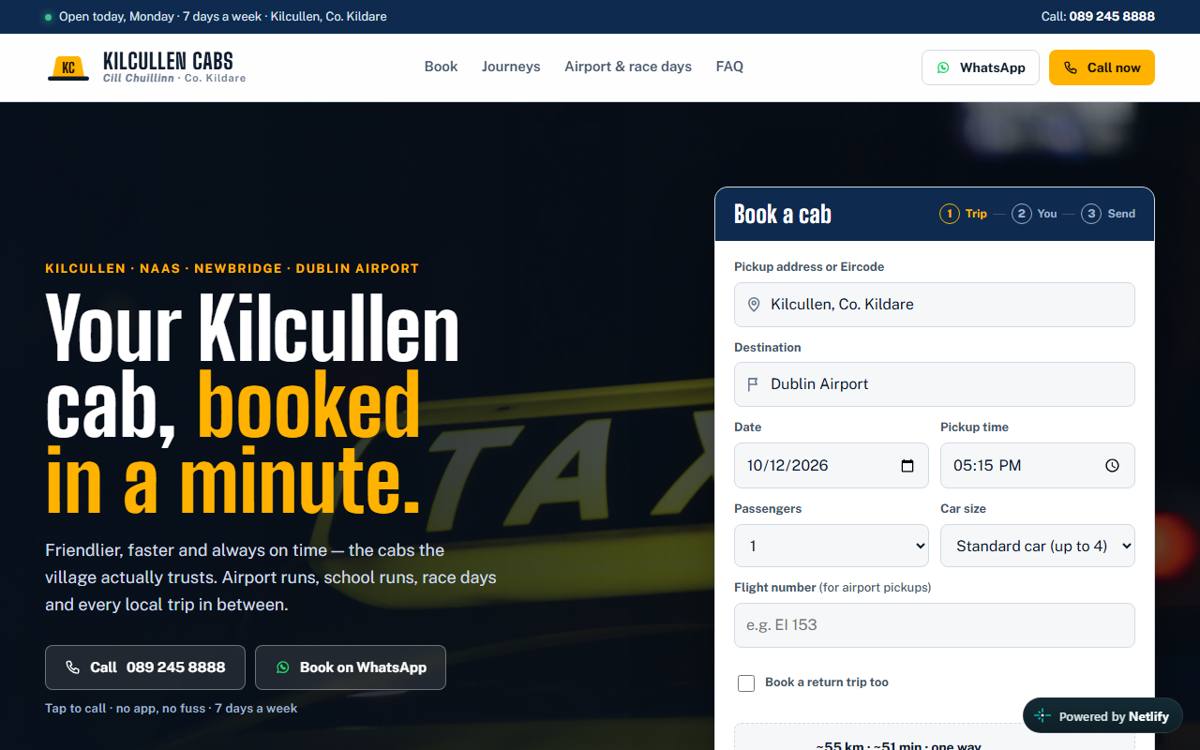Image resolution: width=1200 pixels, height=750 pixels.
Task: Open Airport & race days nav link
Action: tap(628, 67)
